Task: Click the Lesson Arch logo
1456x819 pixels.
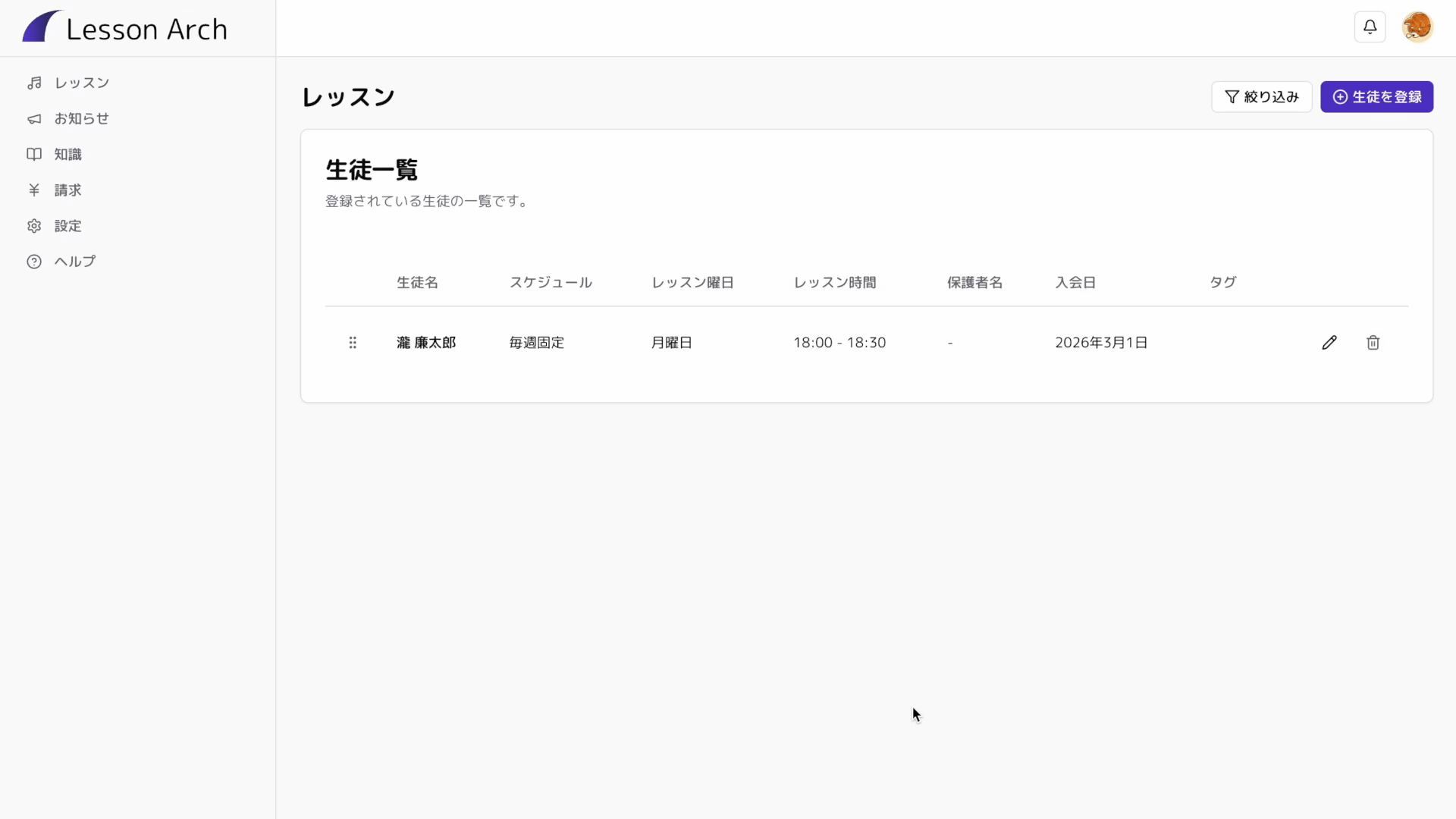Action: [125, 28]
